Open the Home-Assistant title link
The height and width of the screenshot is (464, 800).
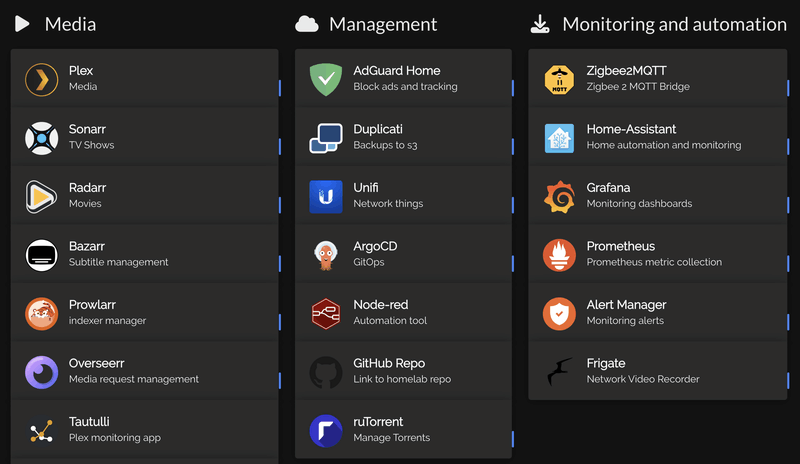coord(631,129)
